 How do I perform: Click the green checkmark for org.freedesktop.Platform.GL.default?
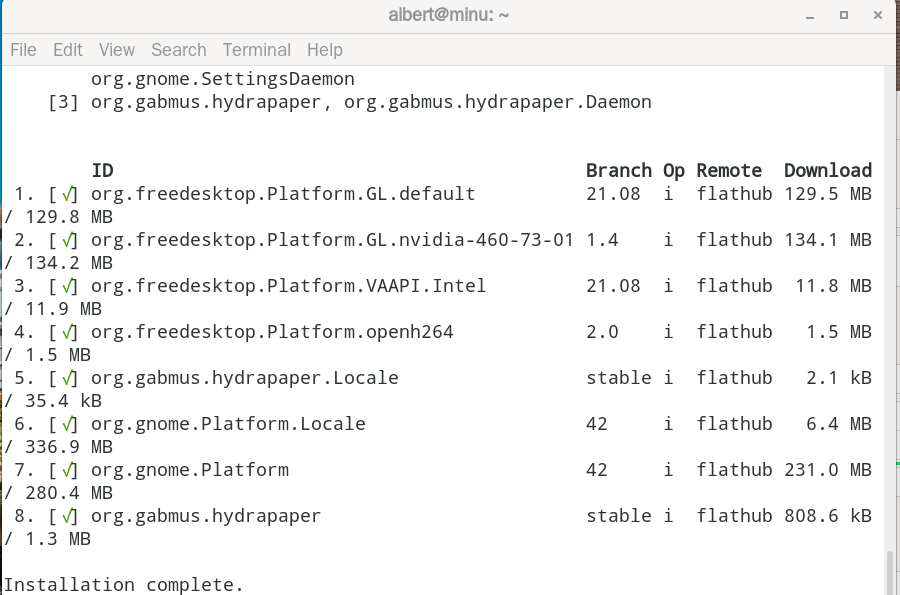coord(68,195)
